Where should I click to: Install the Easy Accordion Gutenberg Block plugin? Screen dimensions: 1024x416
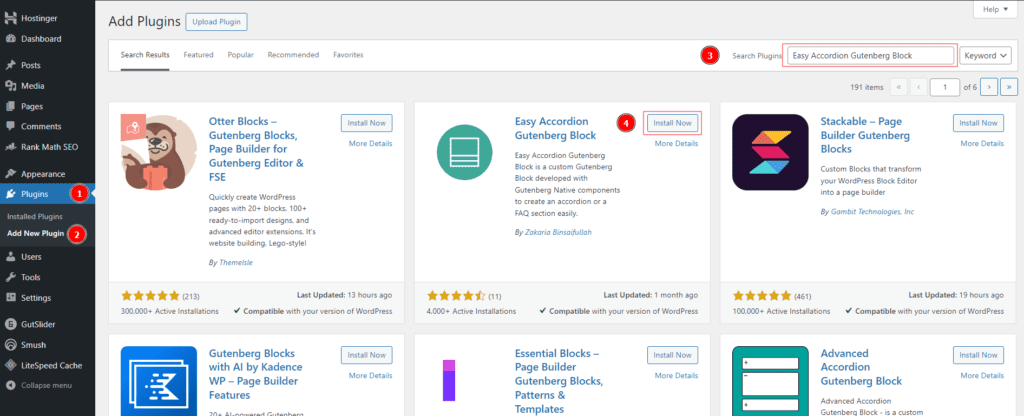tap(671, 123)
